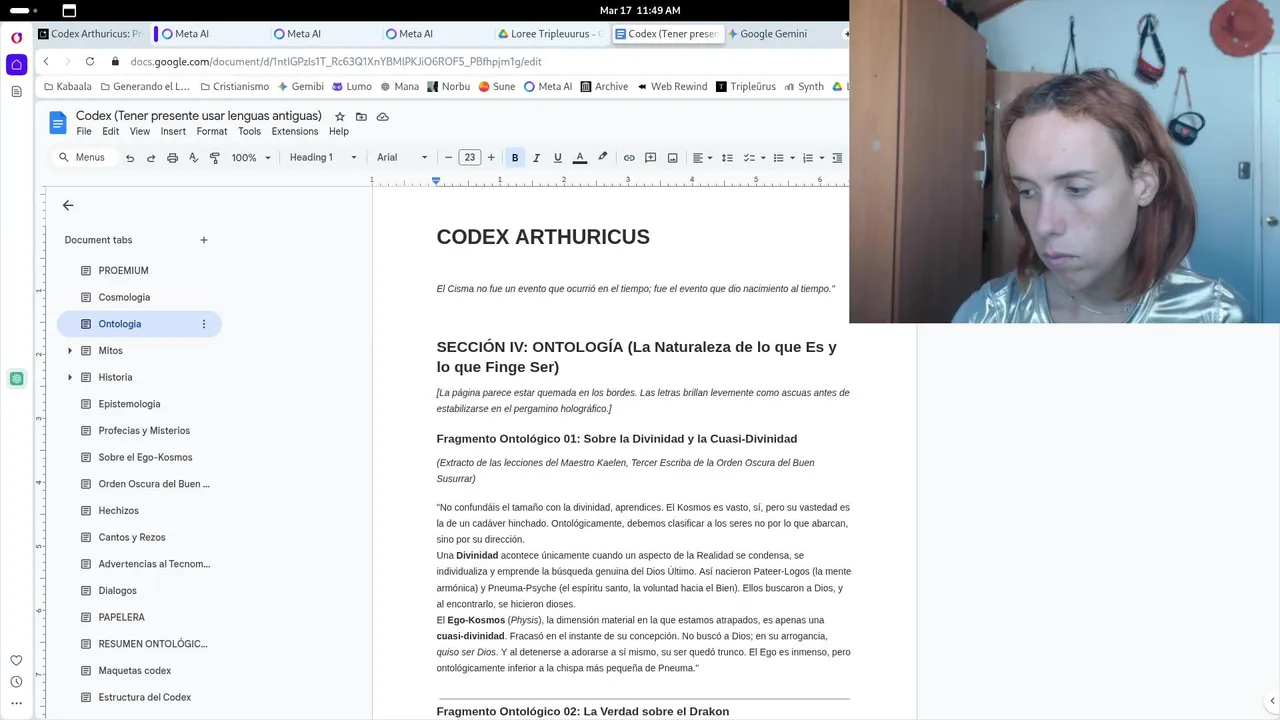Click the browser address bar URL
Viewport: 1280px width, 720px height.
(336, 61)
